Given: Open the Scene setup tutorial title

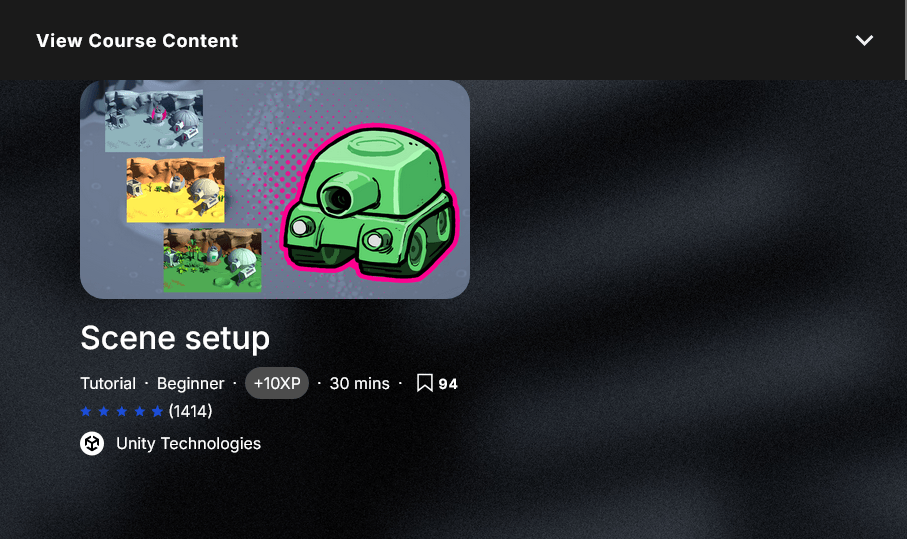Looking at the screenshot, I should click(175, 338).
